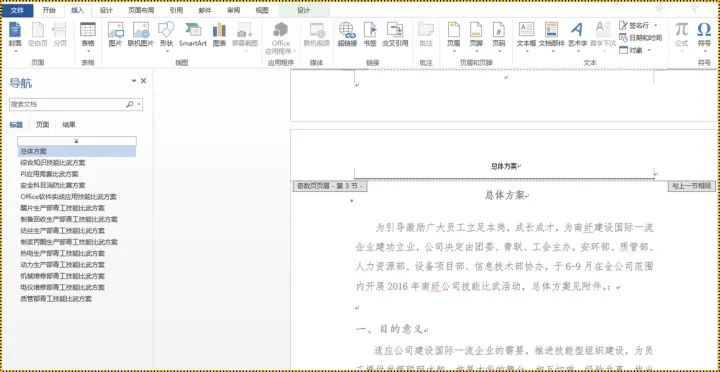The image size is (720, 372).
Task: Switch to the Page Layout (页面布局) tab
Action: click(x=141, y=10)
